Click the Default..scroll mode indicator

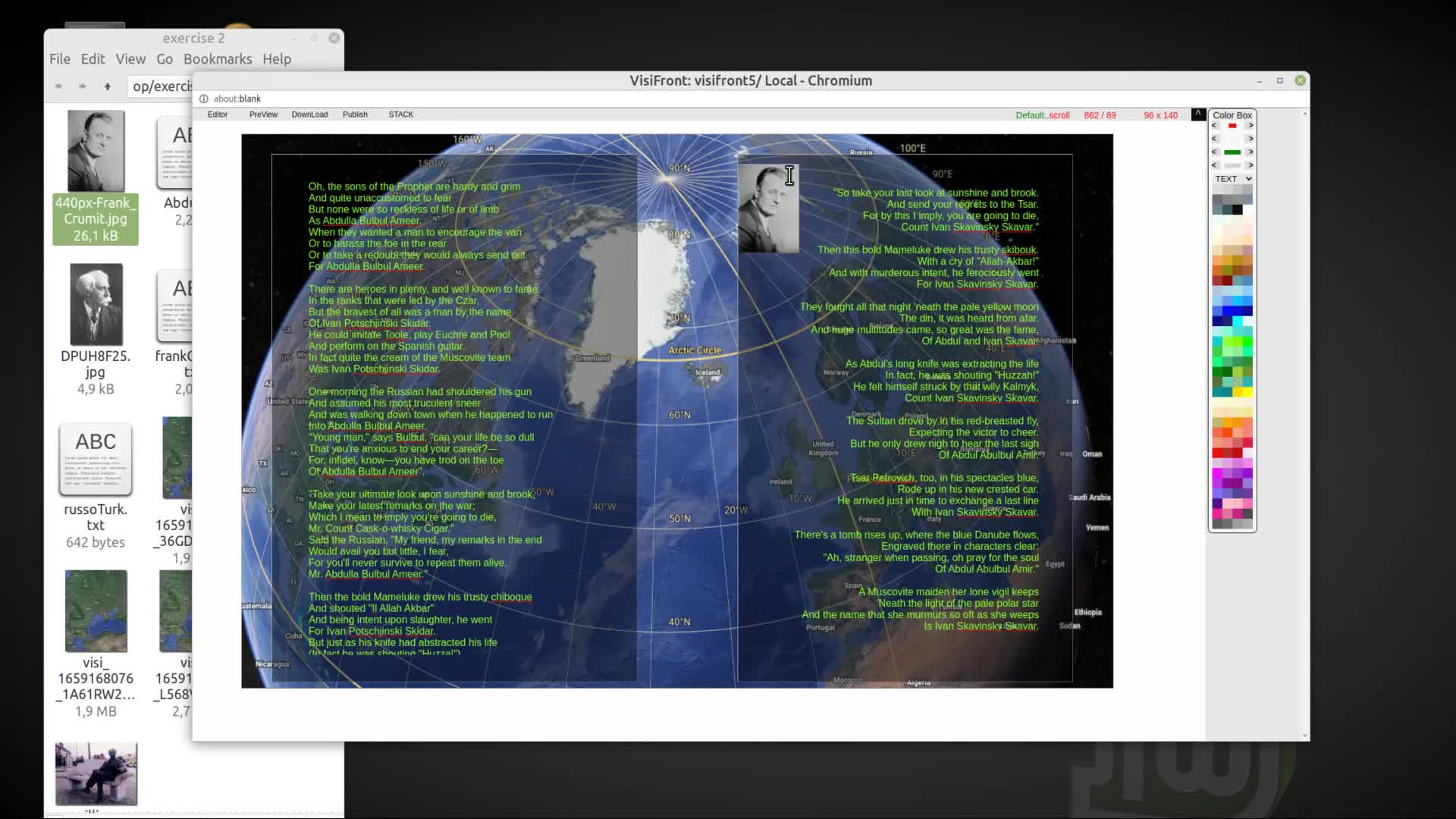click(1042, 115)
